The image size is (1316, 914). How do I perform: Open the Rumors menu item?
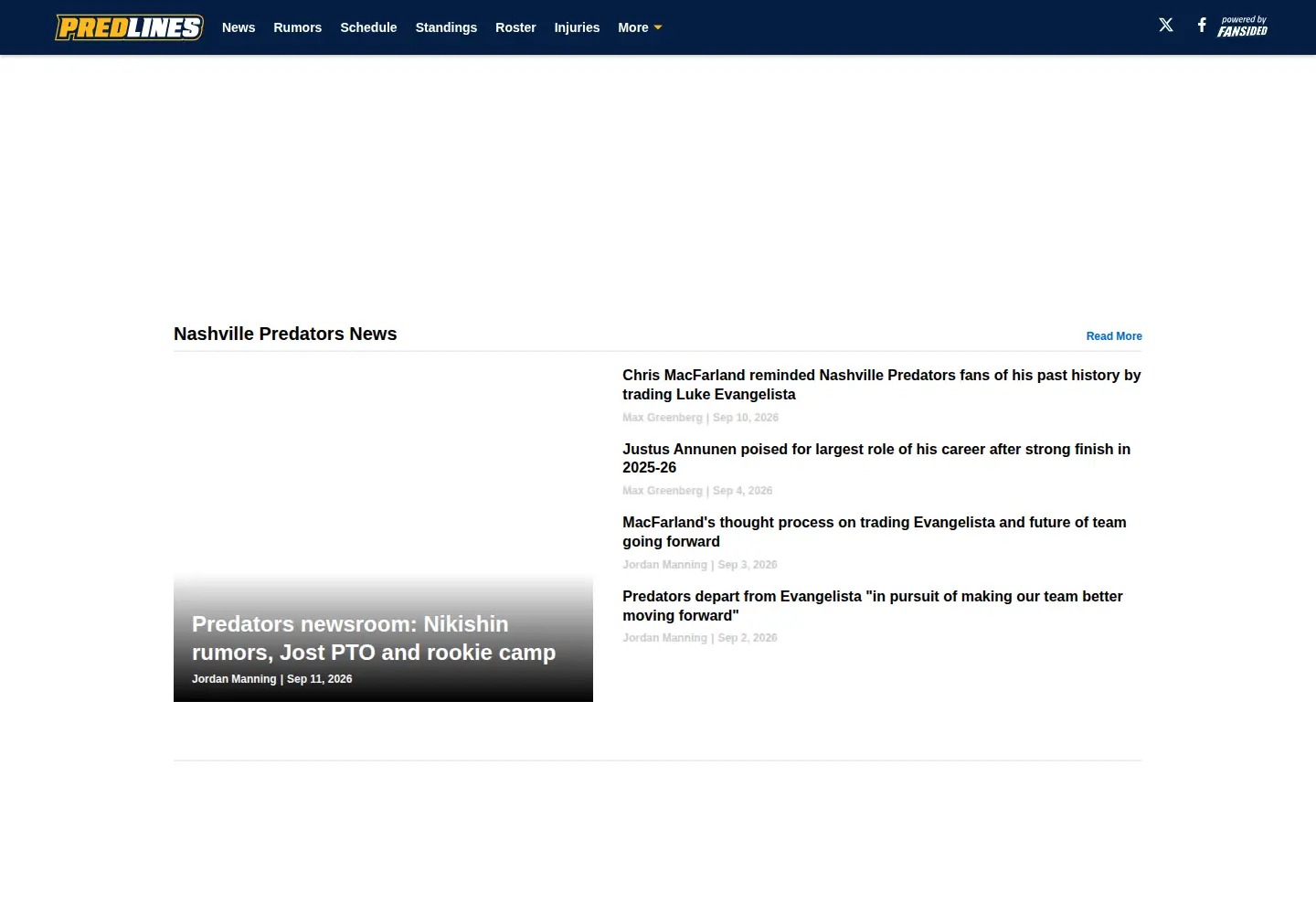click(x=298, y=27)
